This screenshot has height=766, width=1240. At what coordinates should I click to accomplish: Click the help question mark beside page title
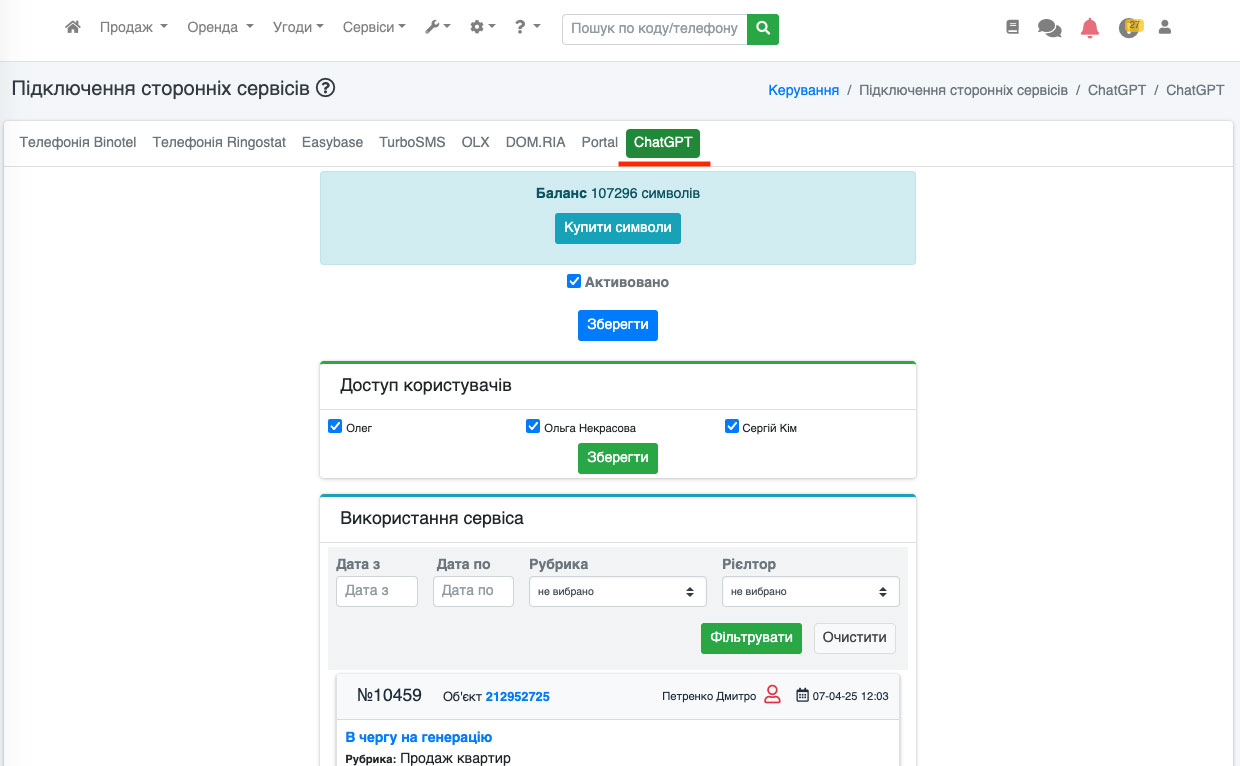pos(325,88)
